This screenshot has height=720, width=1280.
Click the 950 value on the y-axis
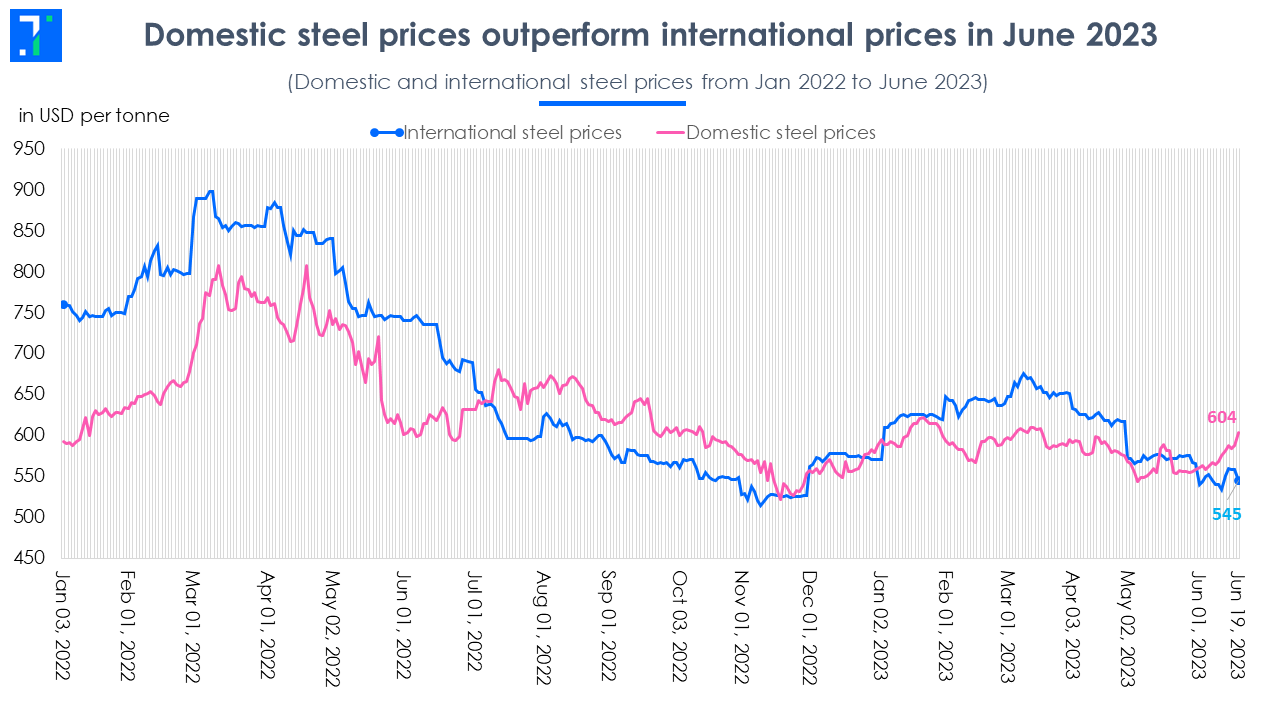click(30, 149)
